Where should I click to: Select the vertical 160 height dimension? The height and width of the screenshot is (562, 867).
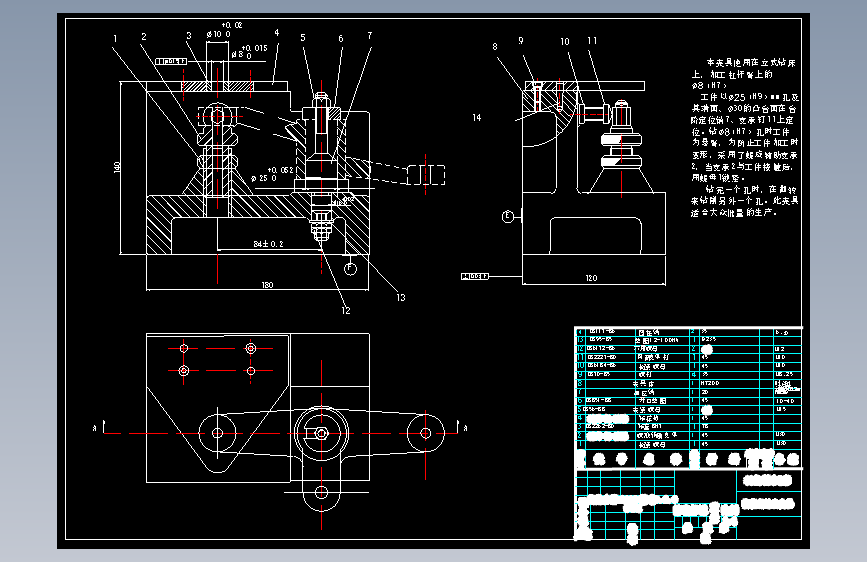tap(117, 166)
